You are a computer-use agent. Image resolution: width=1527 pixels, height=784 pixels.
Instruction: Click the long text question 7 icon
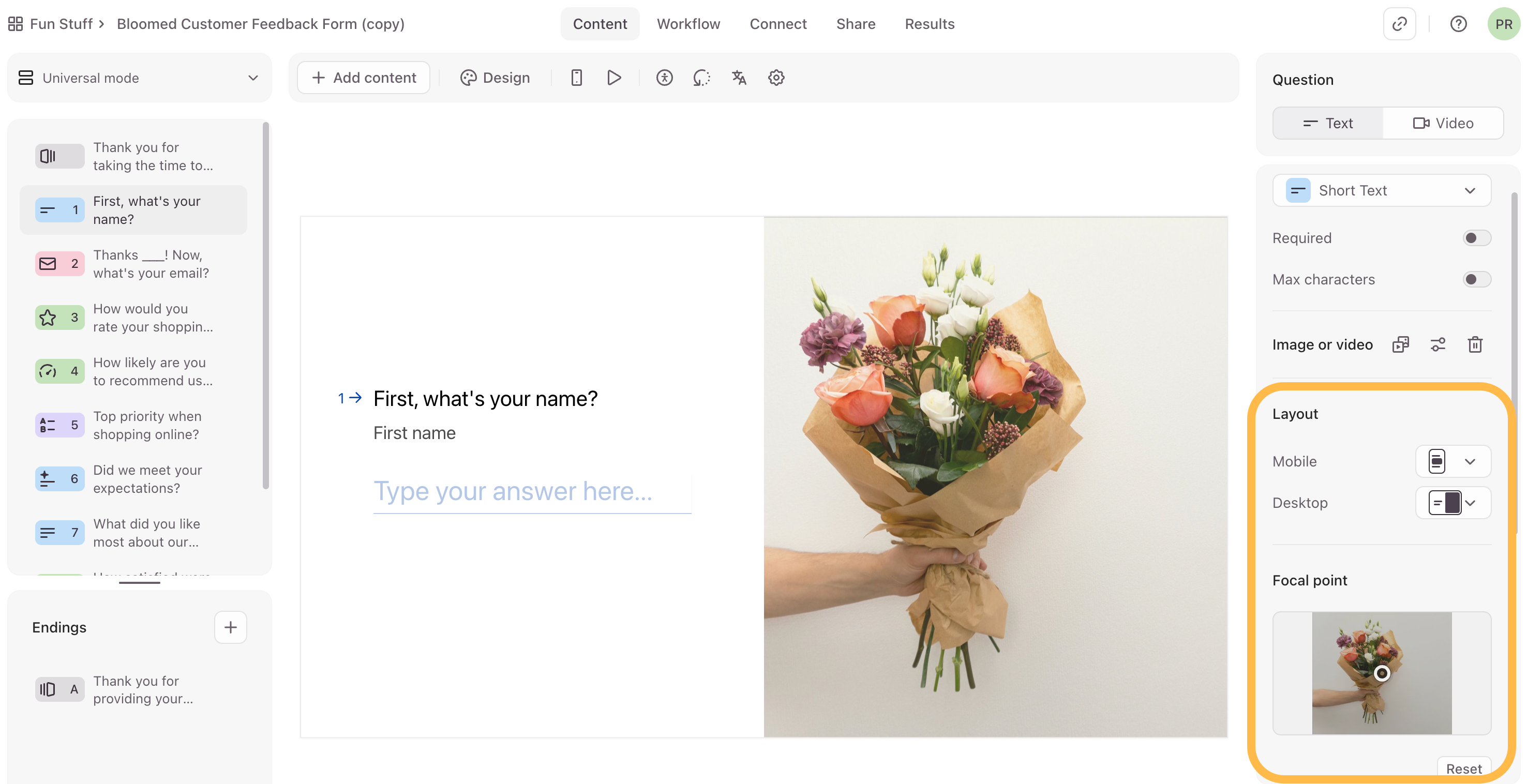59,533
